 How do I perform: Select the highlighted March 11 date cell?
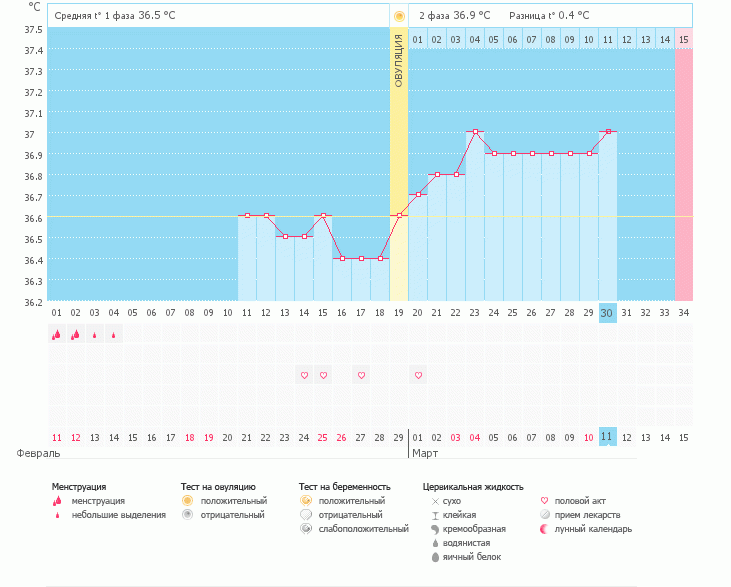607,437
